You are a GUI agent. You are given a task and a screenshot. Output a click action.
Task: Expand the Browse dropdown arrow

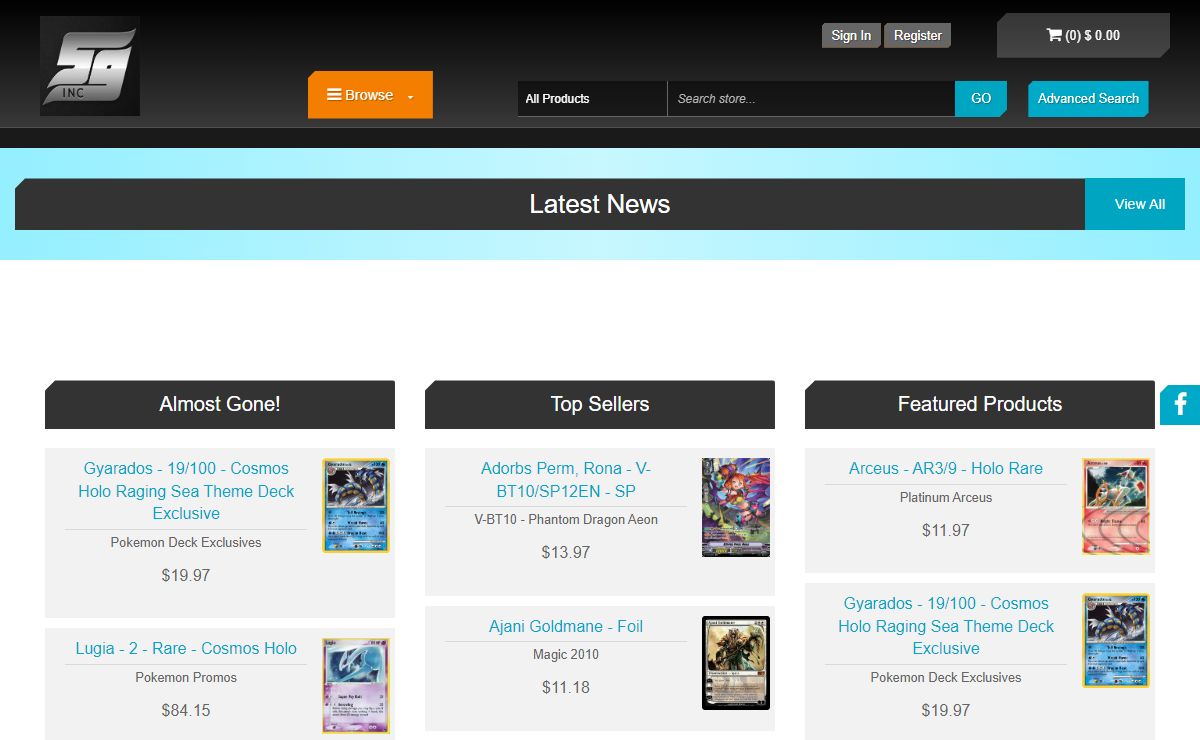[410, 97]
